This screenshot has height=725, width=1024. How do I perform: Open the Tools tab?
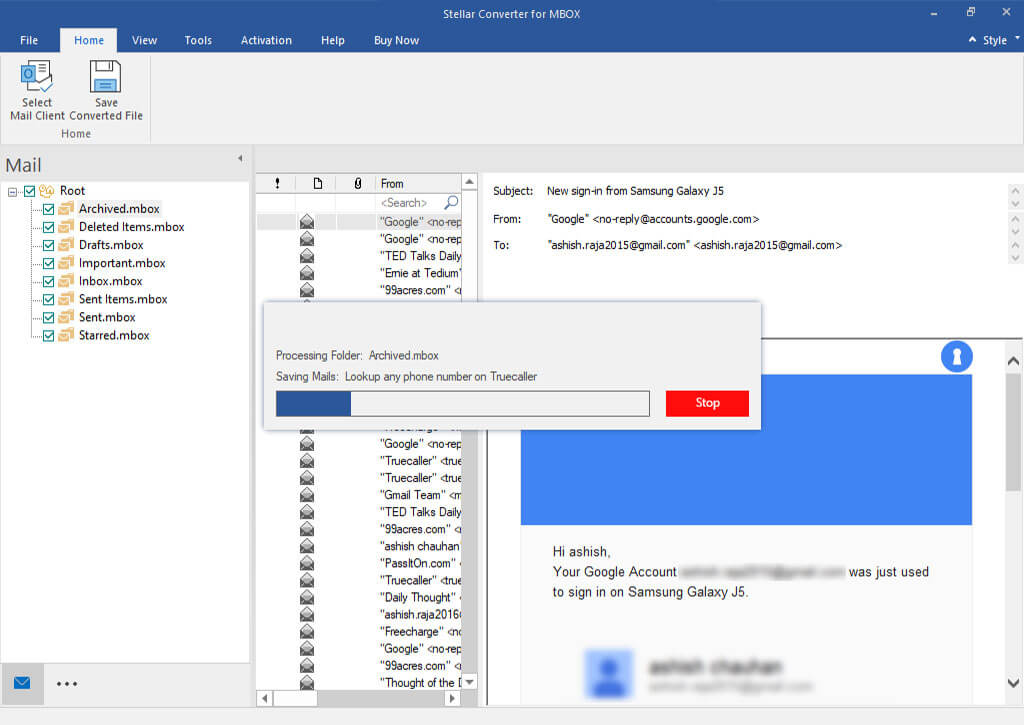tap(198, 40)
